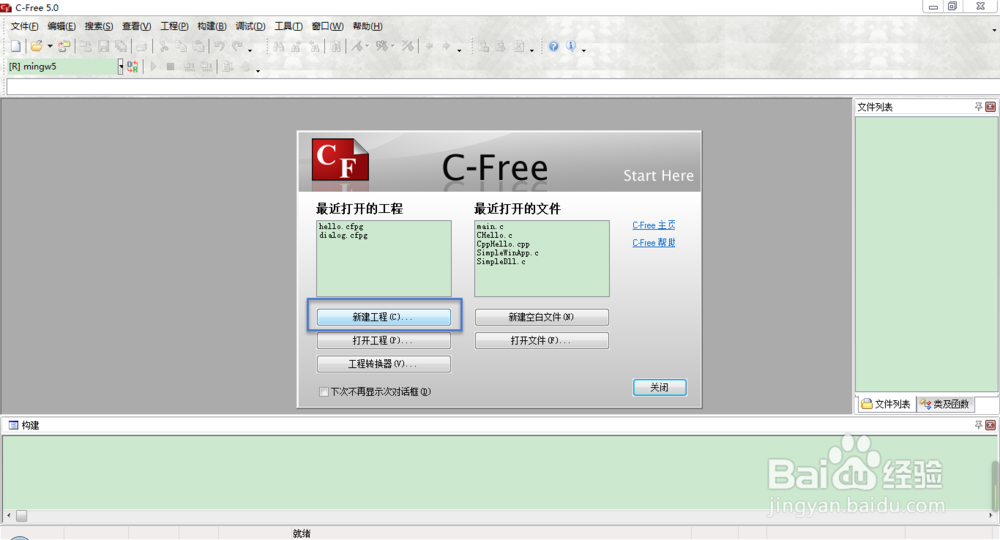Select CppHello.cpp in recent files
1000x540 pixels.
[503, 244]
